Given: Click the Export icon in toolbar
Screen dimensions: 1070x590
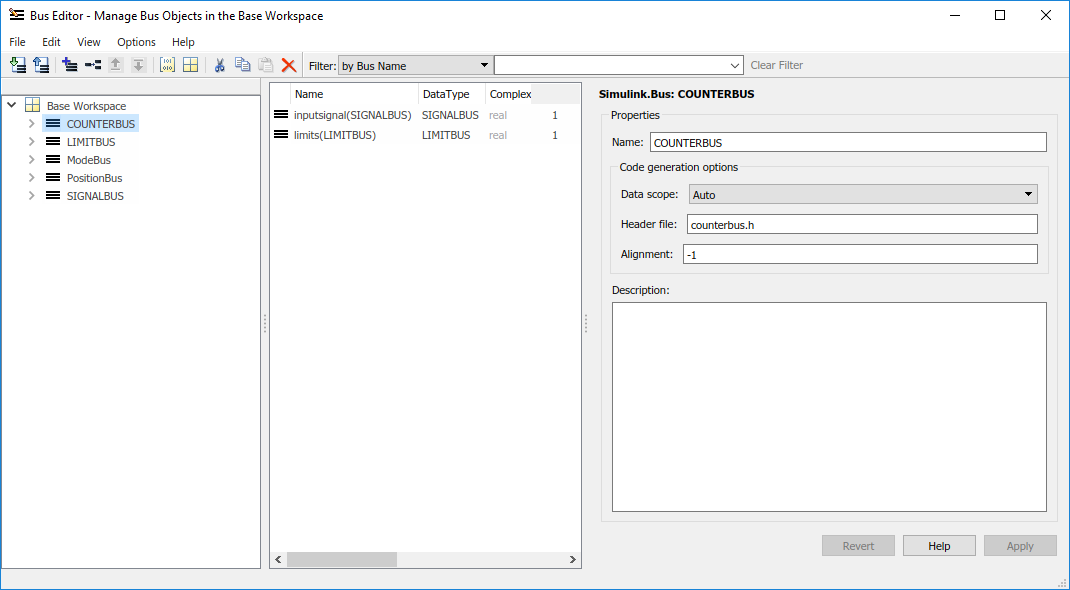Looking at the screenshot, I should (42, 65).
